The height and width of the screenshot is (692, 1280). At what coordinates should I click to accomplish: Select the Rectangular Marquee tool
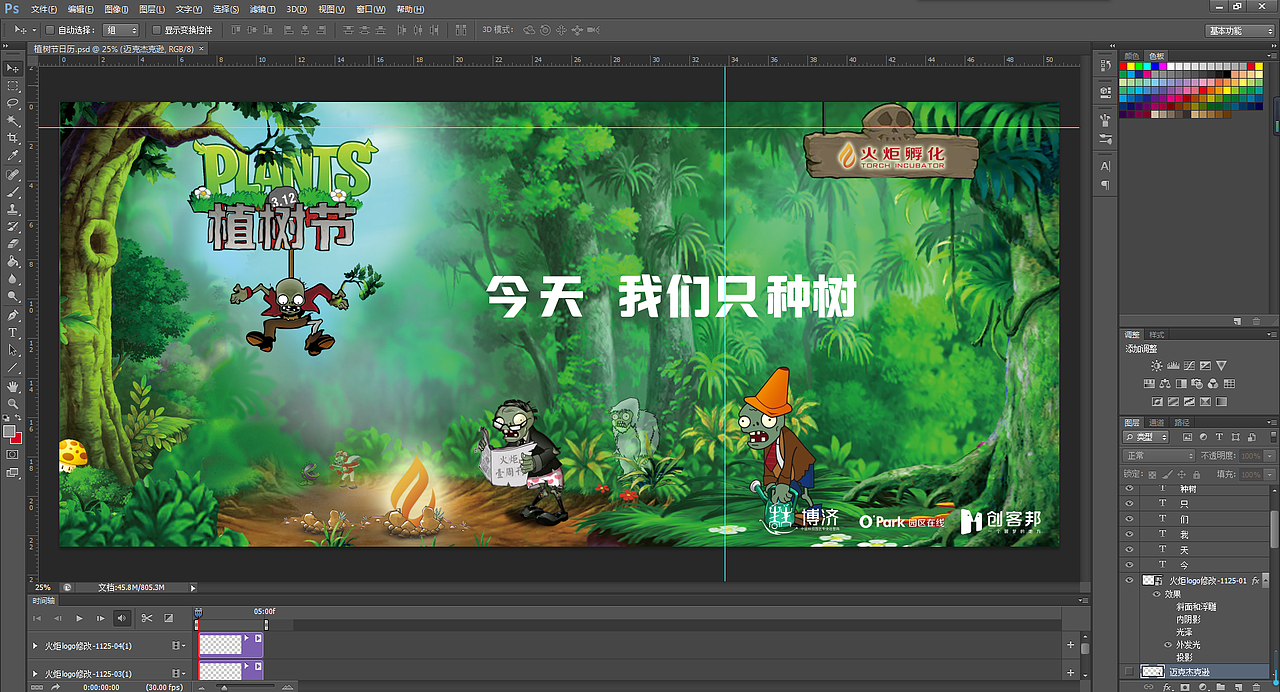click(13, 85)
